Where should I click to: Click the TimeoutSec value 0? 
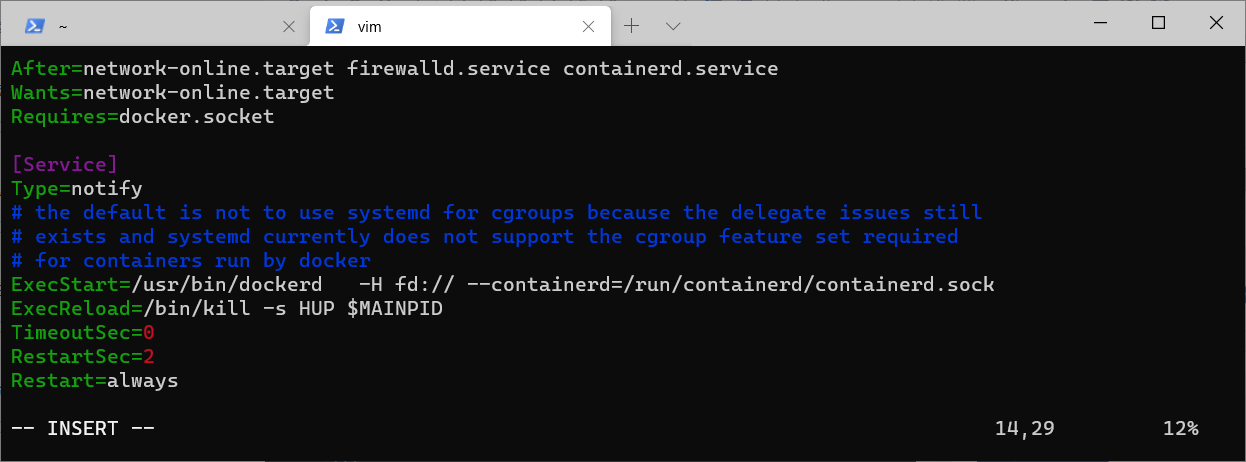pos(149,333)
